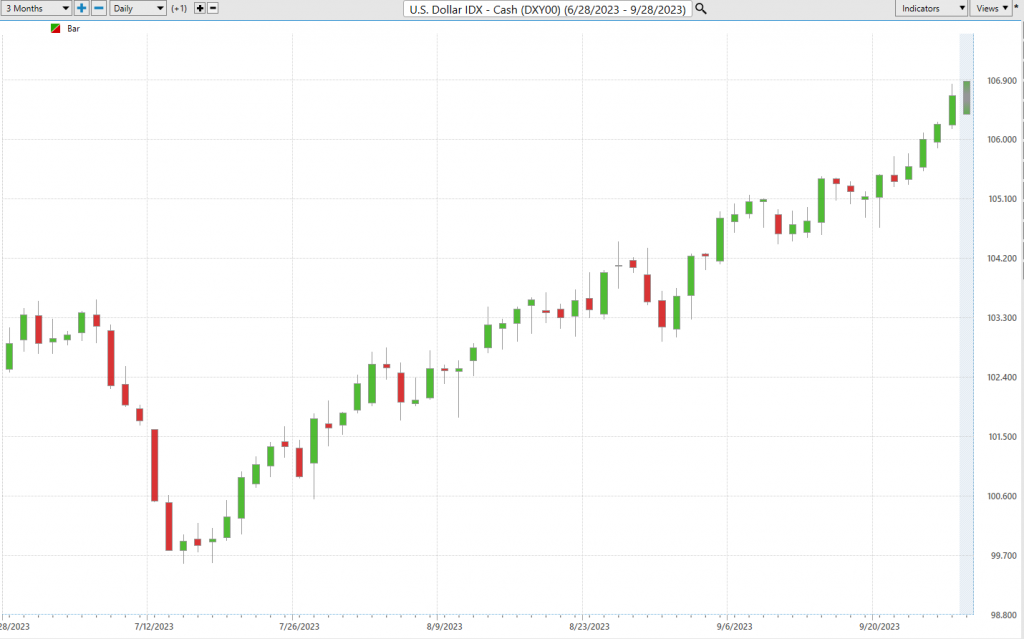Click the asterisk next to Views
Viewport: 1024px width, 639px height.
pyautogui.click(x=1016, y=7)
